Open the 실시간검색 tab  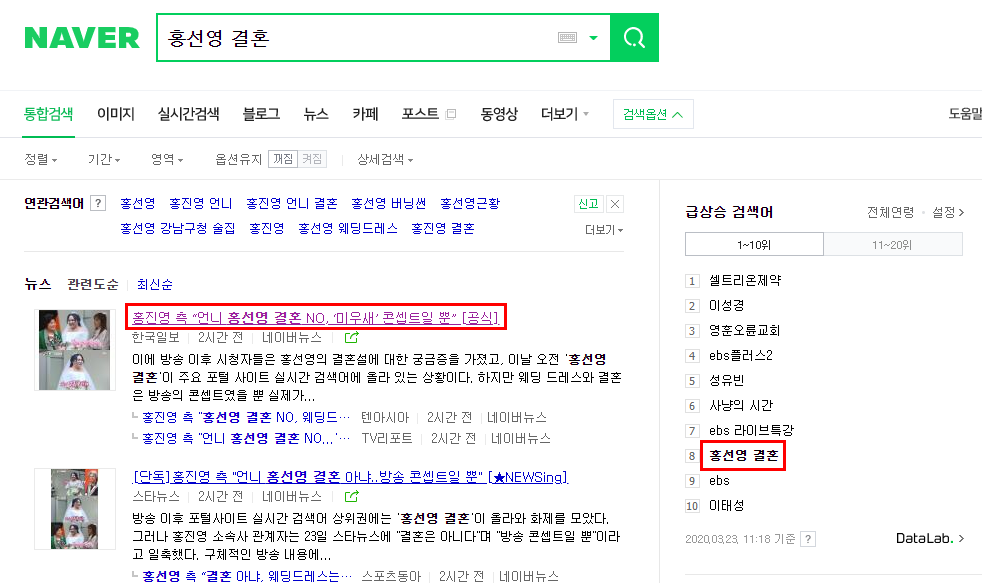click(189, 114)
